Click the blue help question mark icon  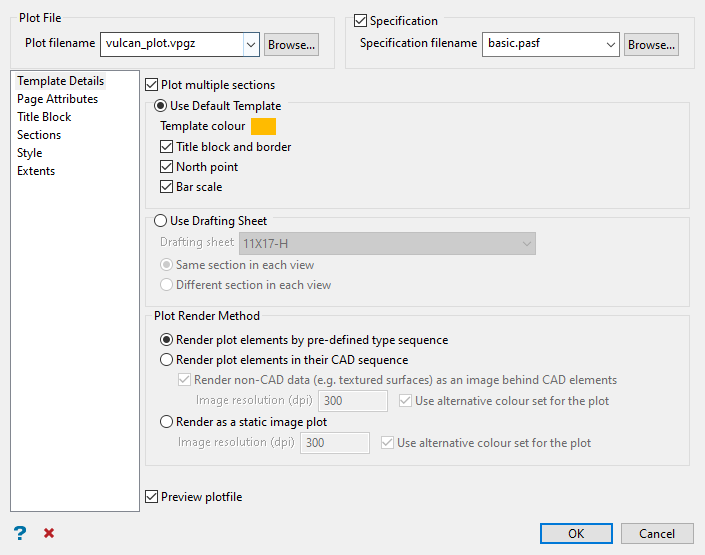(19, 533)
